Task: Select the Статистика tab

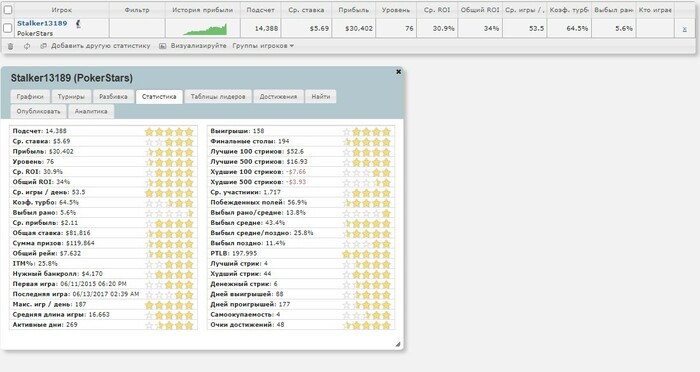Action: point(159,96)
